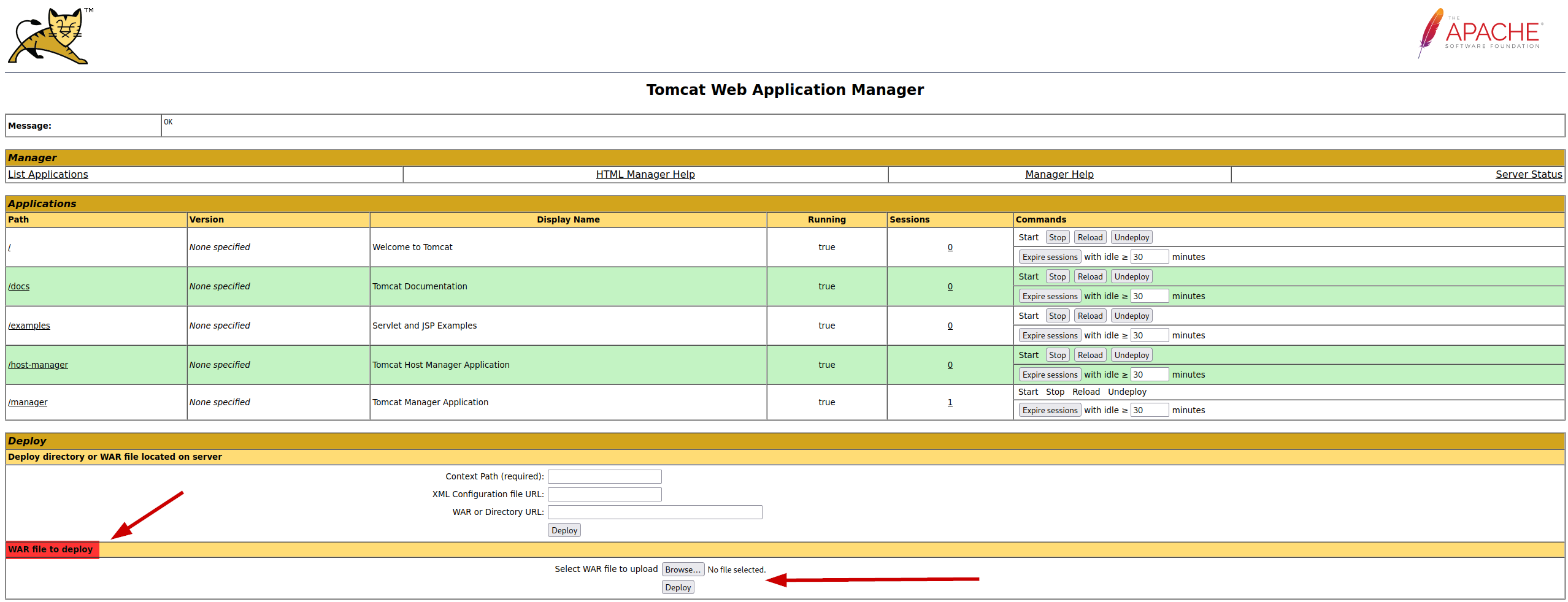Click the Apache Software Foundation logo
Screen dimensions: 1568x602
click(x=1481, y=33)
